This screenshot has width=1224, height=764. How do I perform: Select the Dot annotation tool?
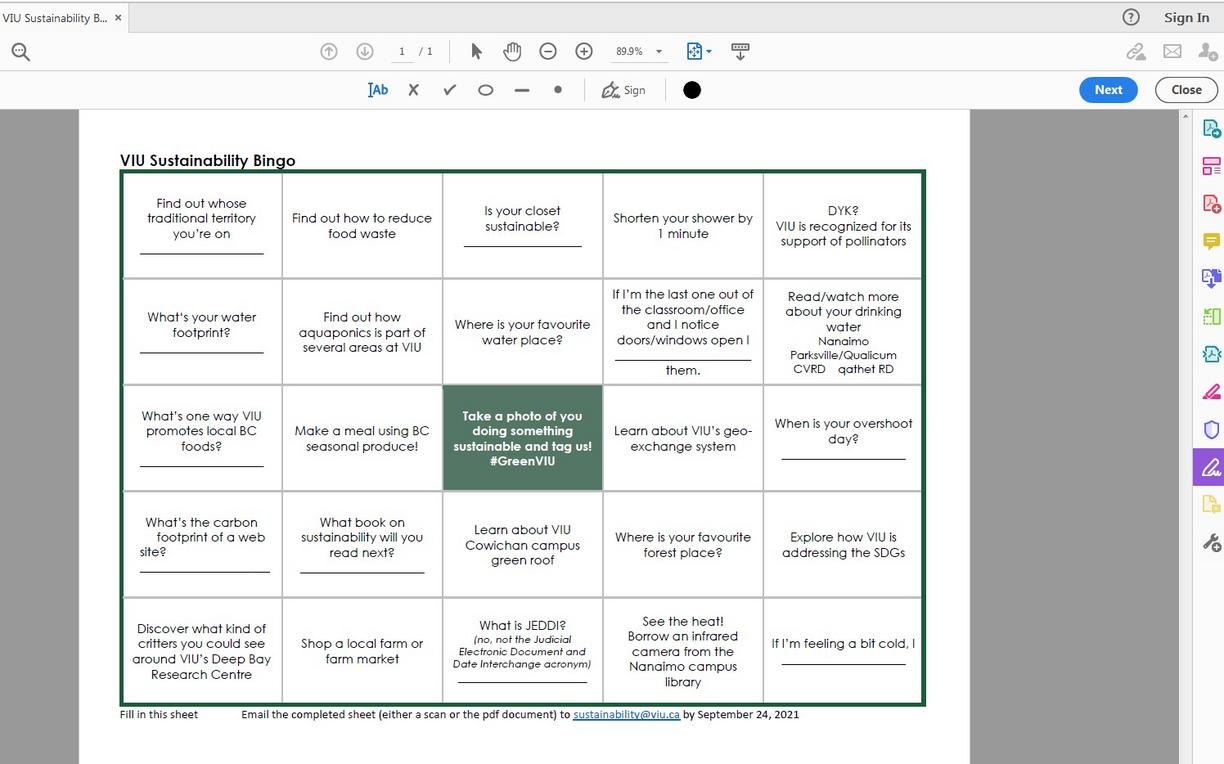click(557, 89)
